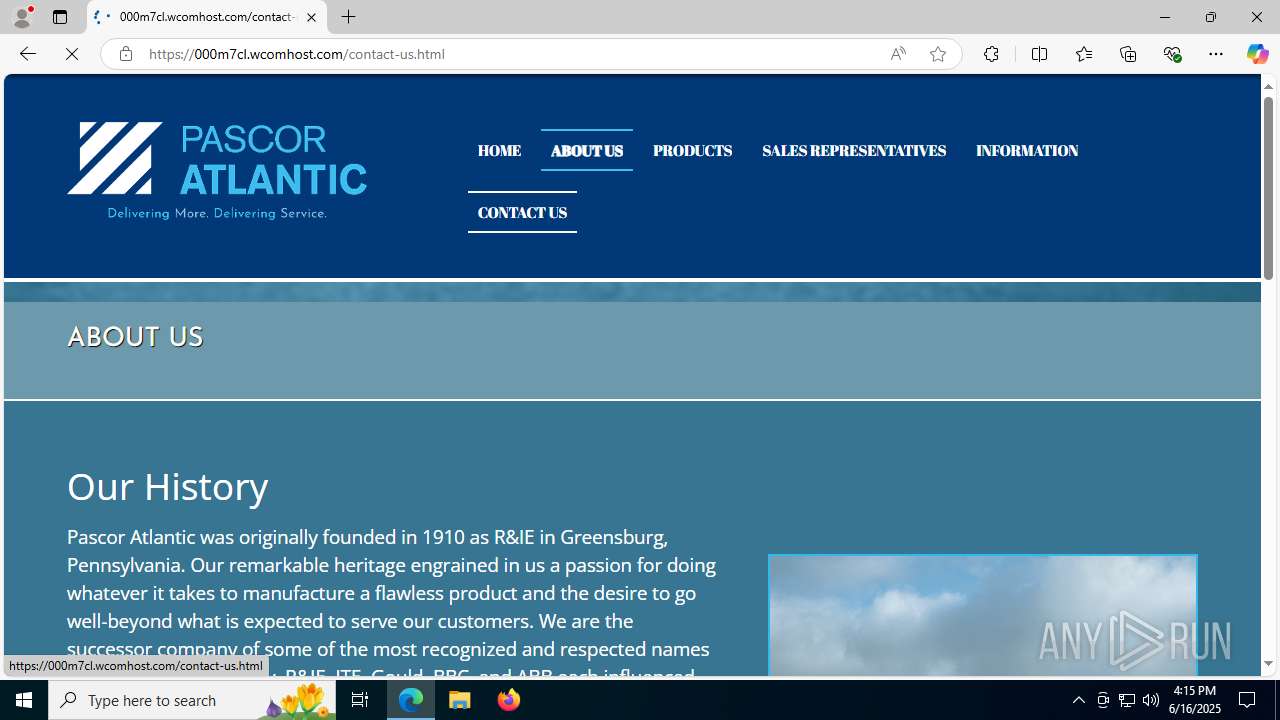
Task: Open the Copilot sidebar
Action: [1257, 54]
